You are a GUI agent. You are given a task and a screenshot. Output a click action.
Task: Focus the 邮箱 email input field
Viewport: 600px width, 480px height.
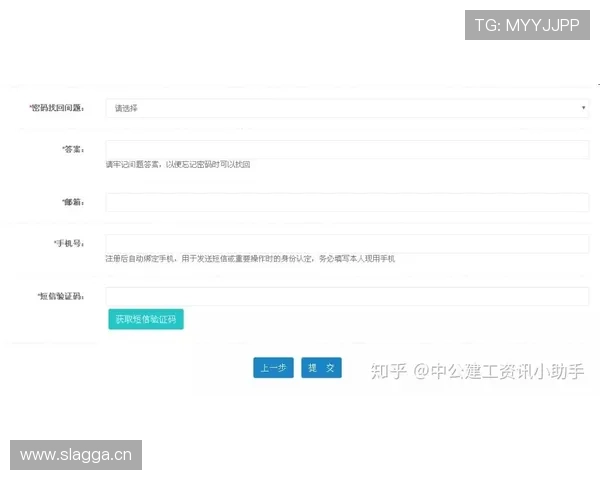point(347,202)
